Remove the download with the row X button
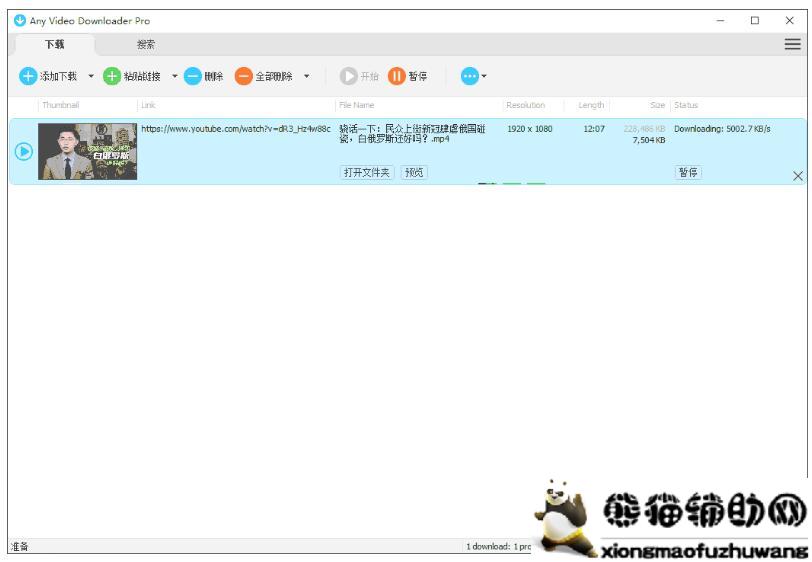 (797, 176)
